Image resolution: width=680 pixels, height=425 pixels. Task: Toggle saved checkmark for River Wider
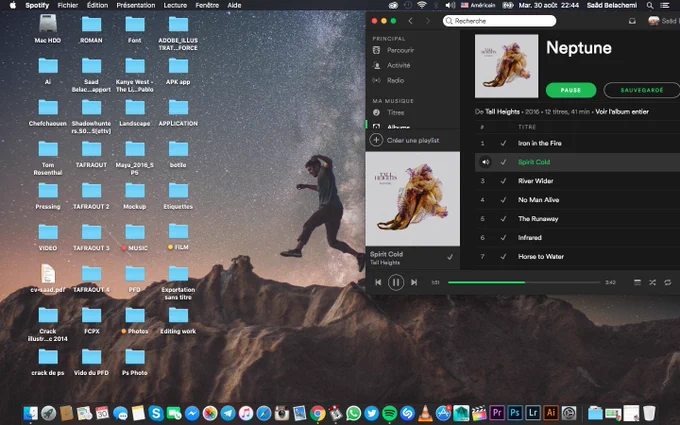coord(503,181)
